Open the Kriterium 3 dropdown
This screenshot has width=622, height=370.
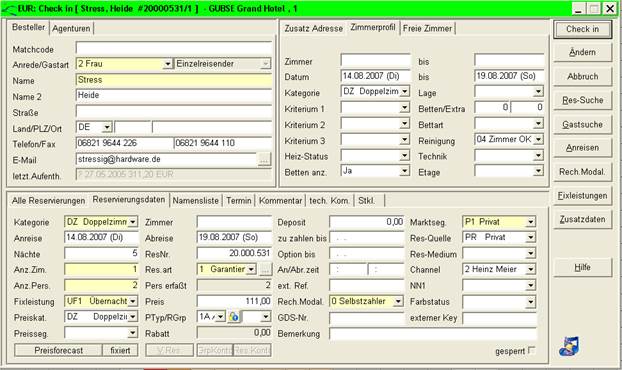(x=405, y=140)
